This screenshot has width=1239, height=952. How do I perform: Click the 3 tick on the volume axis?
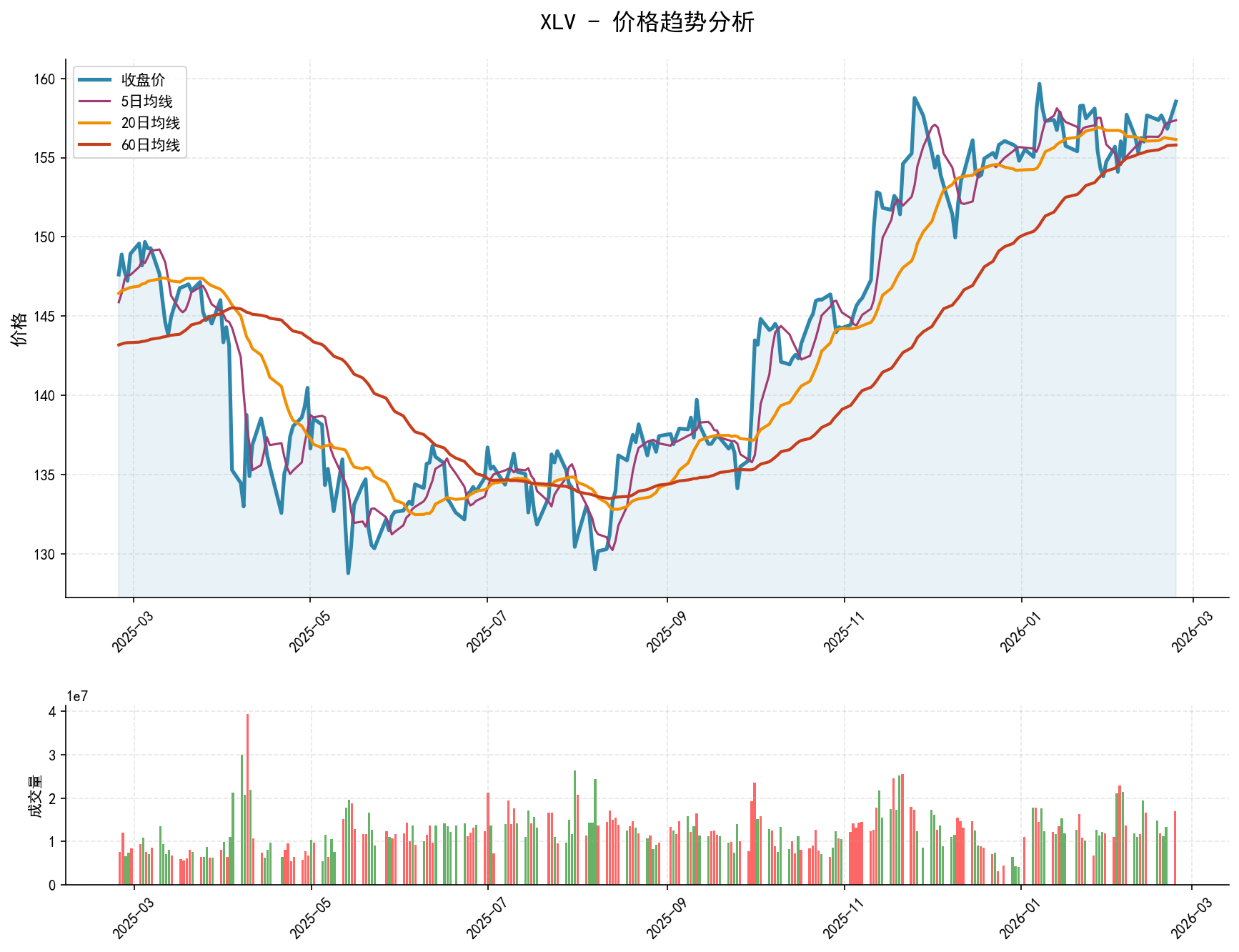click(x=52, y=755)
